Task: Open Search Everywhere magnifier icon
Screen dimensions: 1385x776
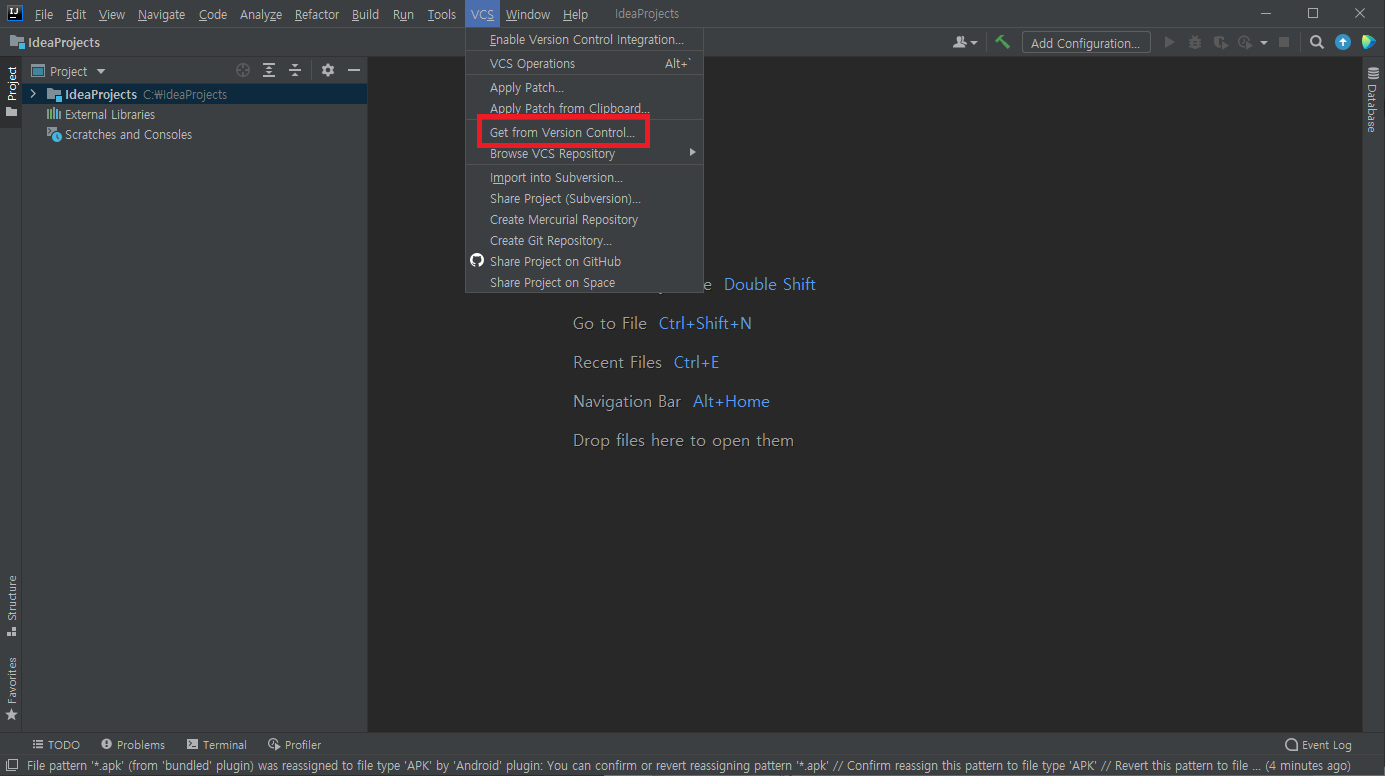Action: [x=1317, y=42]
